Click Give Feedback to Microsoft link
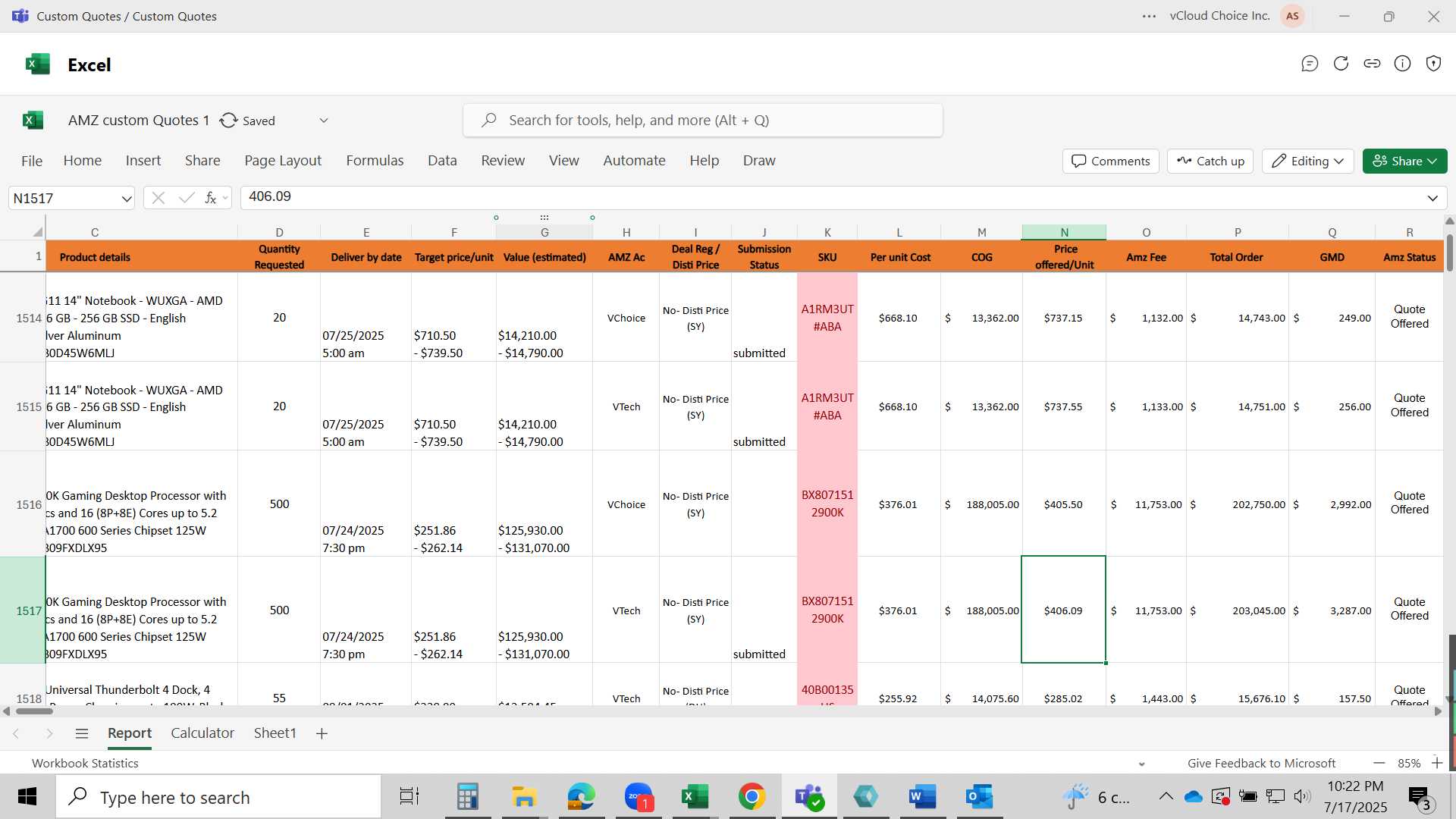Viewport: 1456px width, 819px height. coord(1261,764)
